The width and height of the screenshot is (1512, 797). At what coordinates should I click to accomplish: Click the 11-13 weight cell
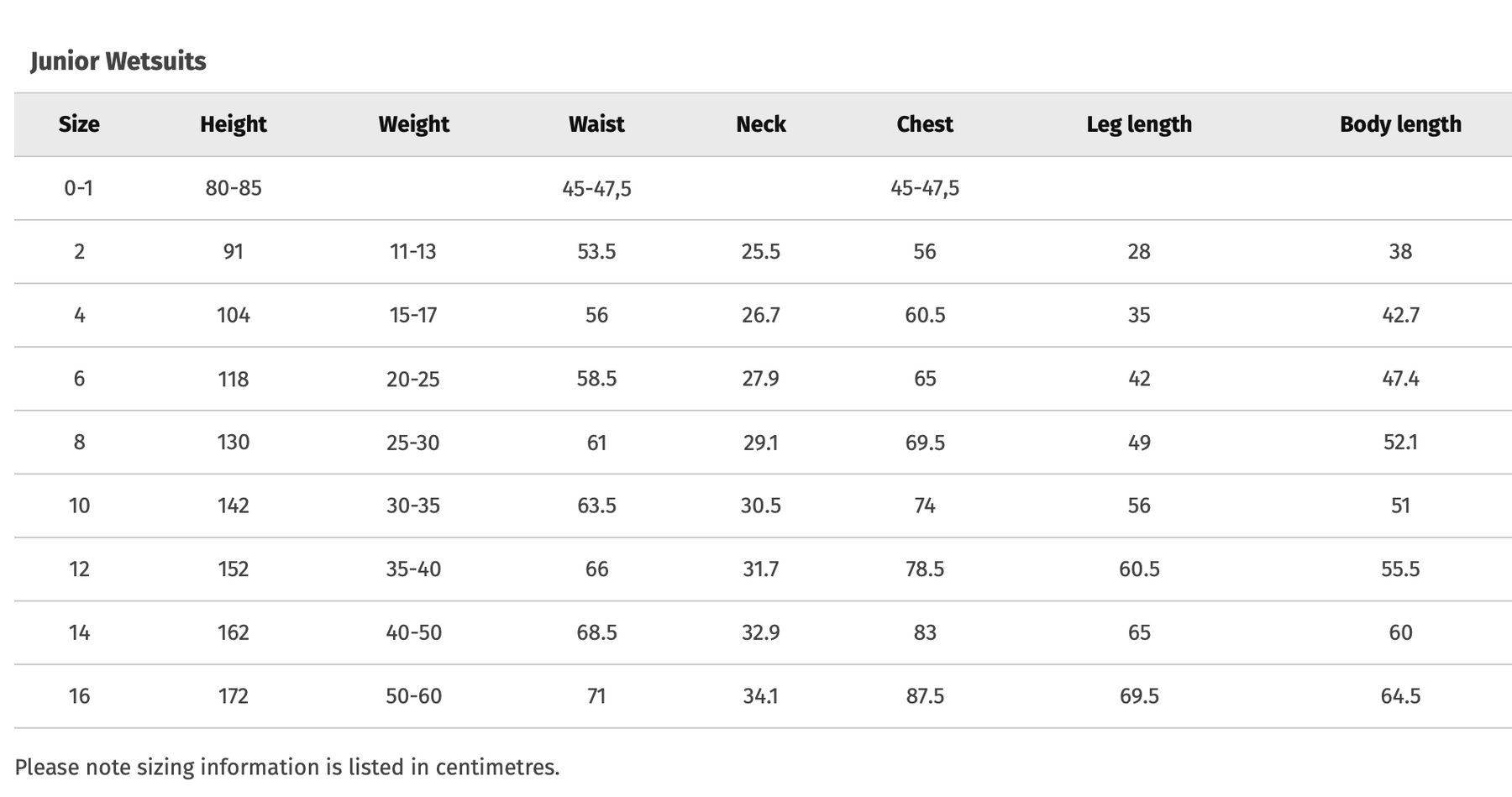coord(413,252)
